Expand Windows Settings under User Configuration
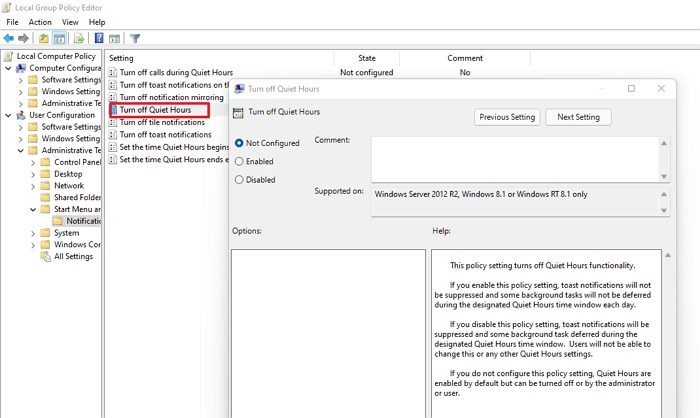This screenshot has width=700, height=418. [x=21, y=139]
